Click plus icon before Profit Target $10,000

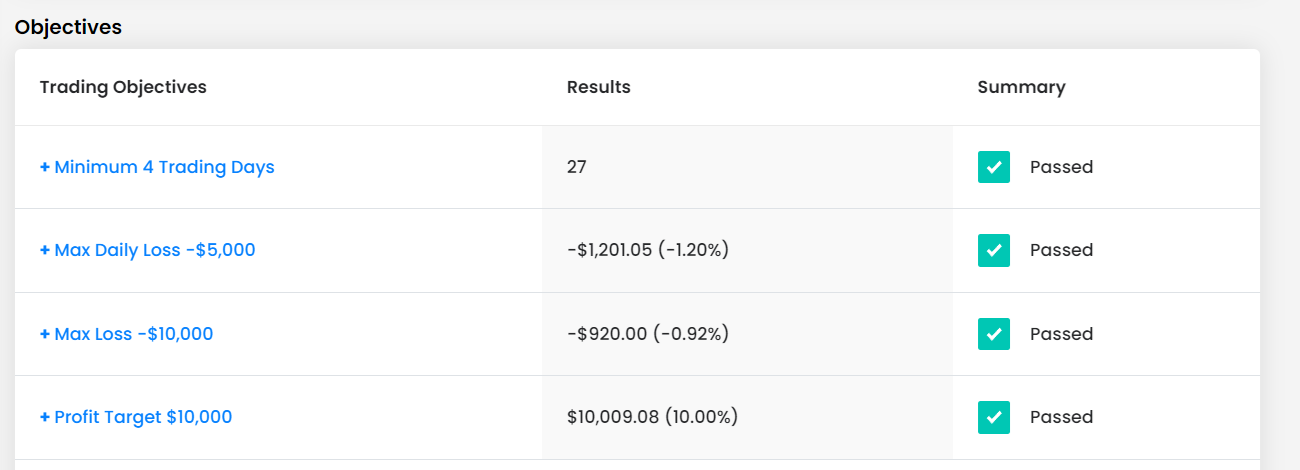point(45,417)
